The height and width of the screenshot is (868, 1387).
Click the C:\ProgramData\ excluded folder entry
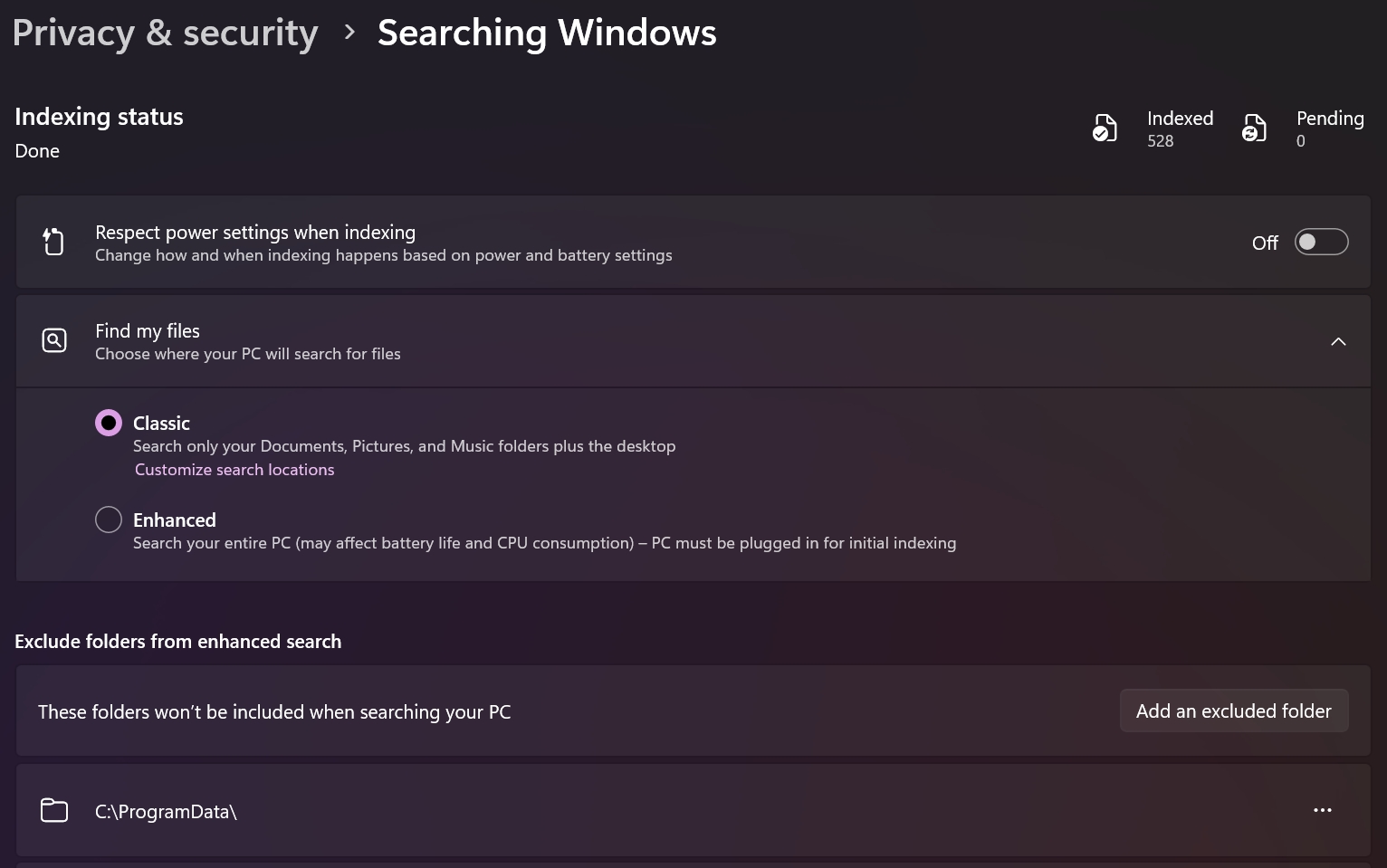point(693,810)
